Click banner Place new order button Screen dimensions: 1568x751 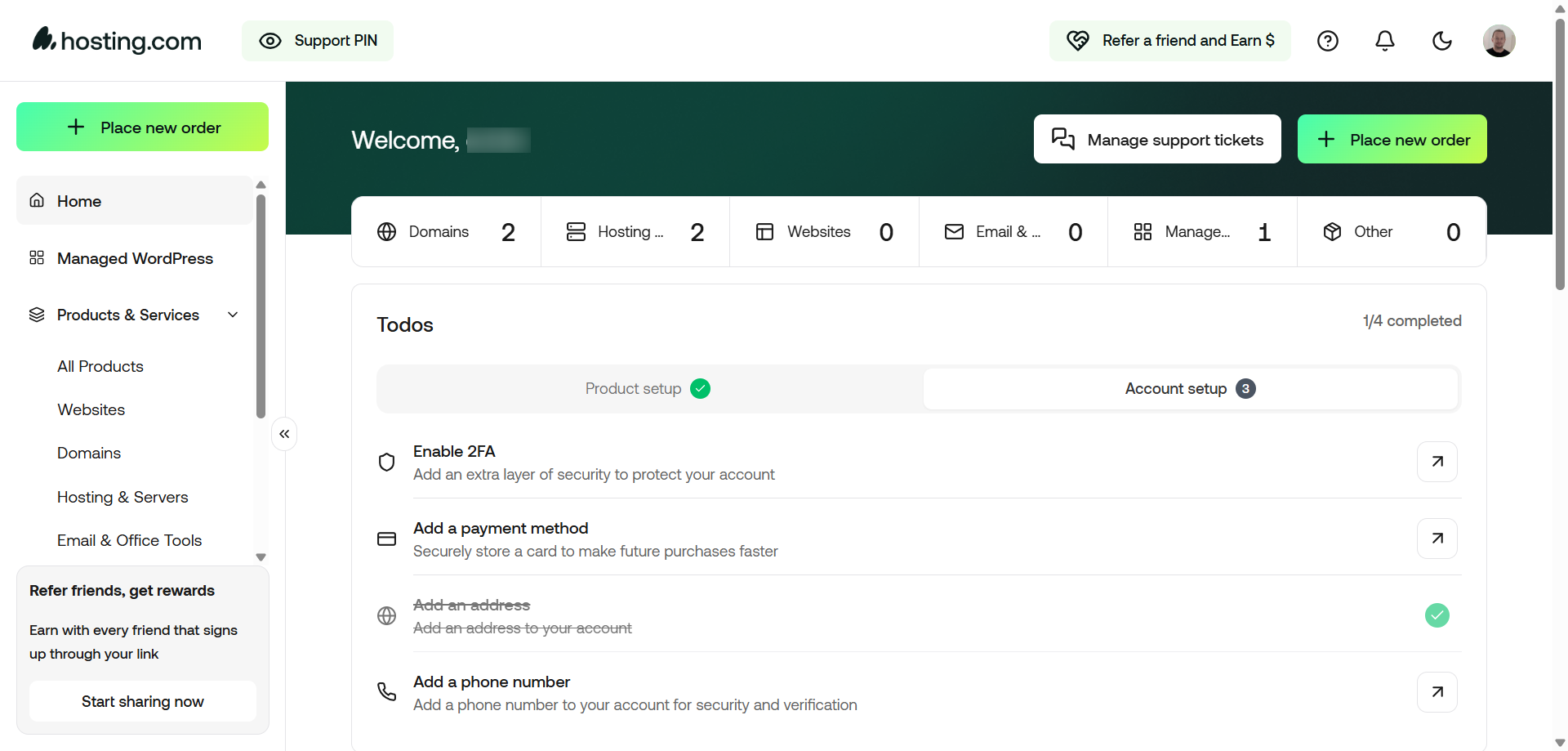coord(1392,139)
